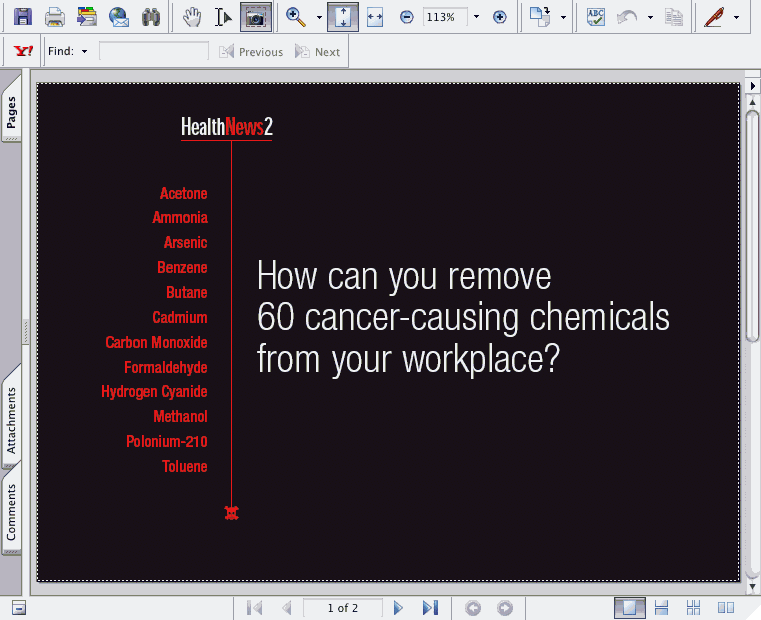Viewport: 761px width, 620px height.
Task: Click the 'Hydrogen Cyanide' text
Action: click(x=154, y=392)
